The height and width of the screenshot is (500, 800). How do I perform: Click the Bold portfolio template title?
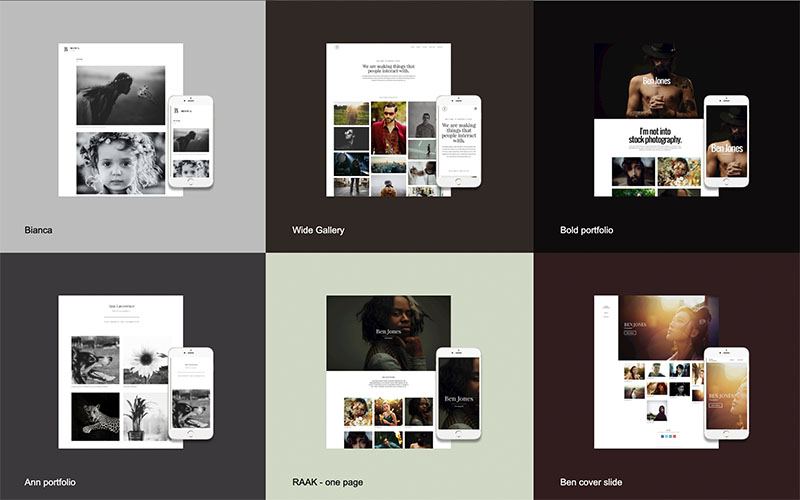pos(586,230)
